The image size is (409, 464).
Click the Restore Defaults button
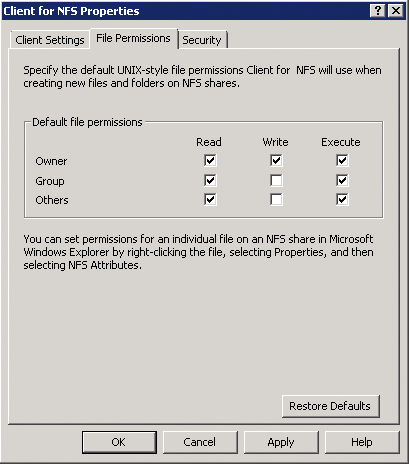pos(330,406)
